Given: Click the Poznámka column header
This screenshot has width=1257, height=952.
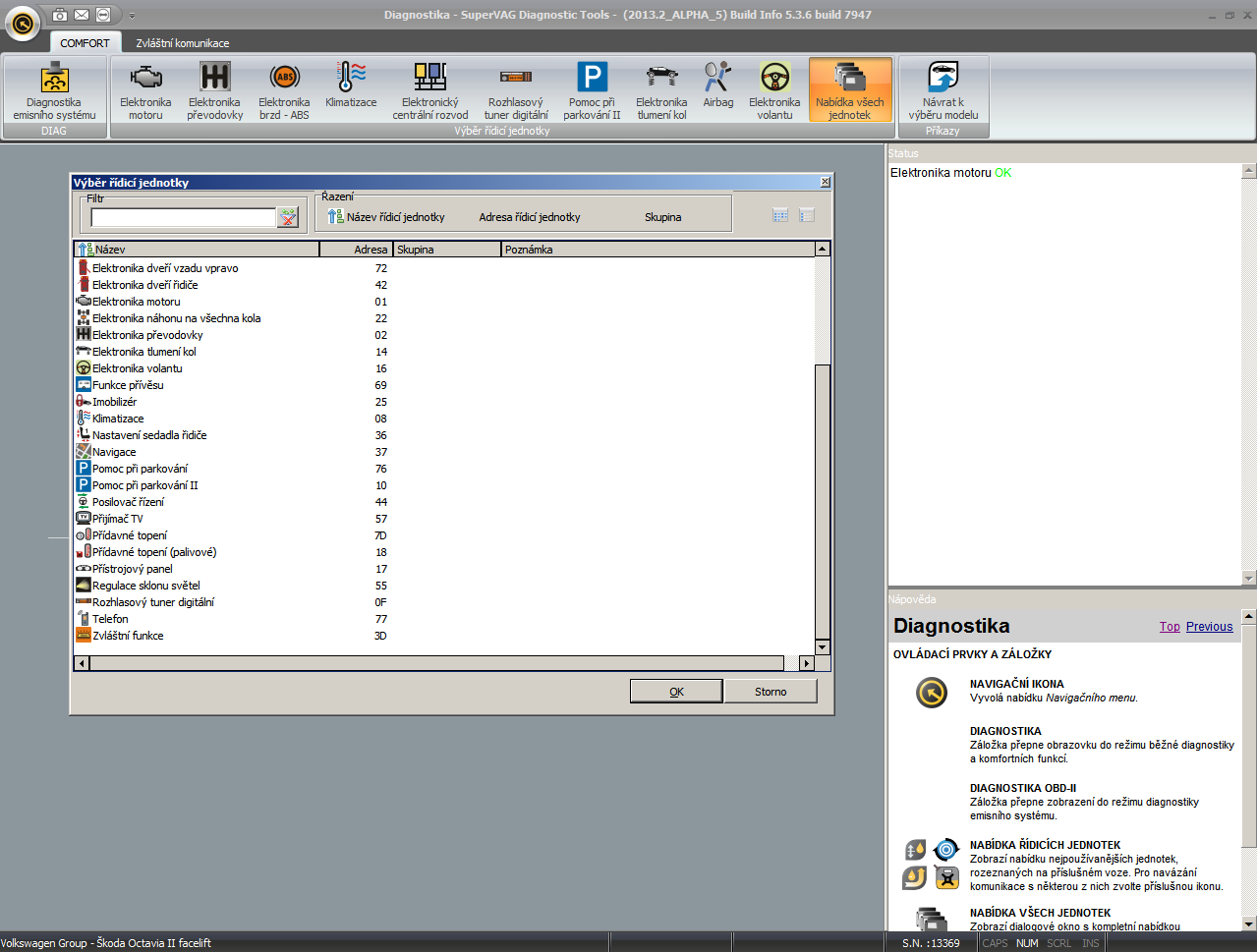Looking at the screenshot, I should (658, 250).
